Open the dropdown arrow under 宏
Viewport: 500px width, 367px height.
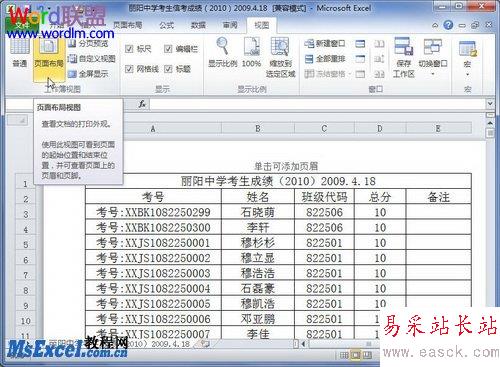468,74
